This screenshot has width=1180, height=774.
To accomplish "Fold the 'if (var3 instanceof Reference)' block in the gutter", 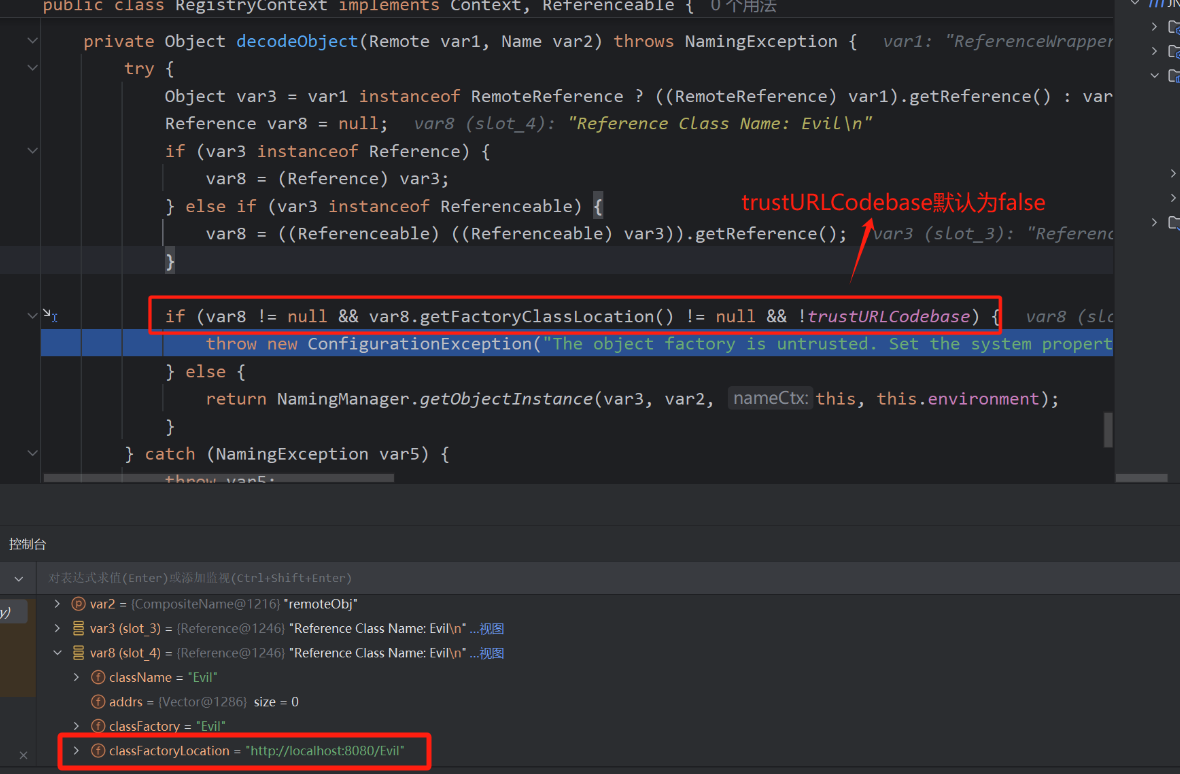I will point(32,150).
